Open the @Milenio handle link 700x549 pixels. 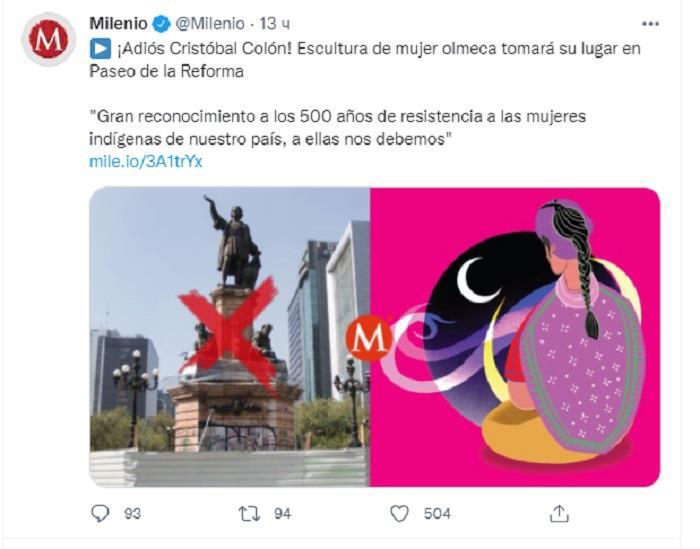click(x=210, y=23)
